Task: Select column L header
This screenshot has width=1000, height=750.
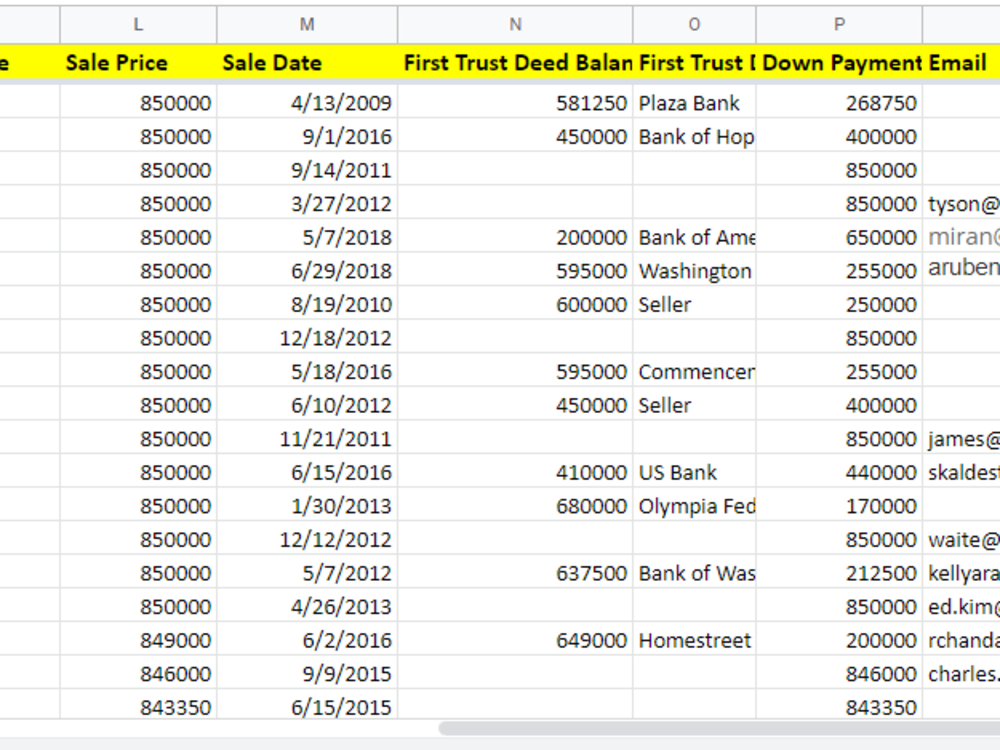Action: click(138, 24)
